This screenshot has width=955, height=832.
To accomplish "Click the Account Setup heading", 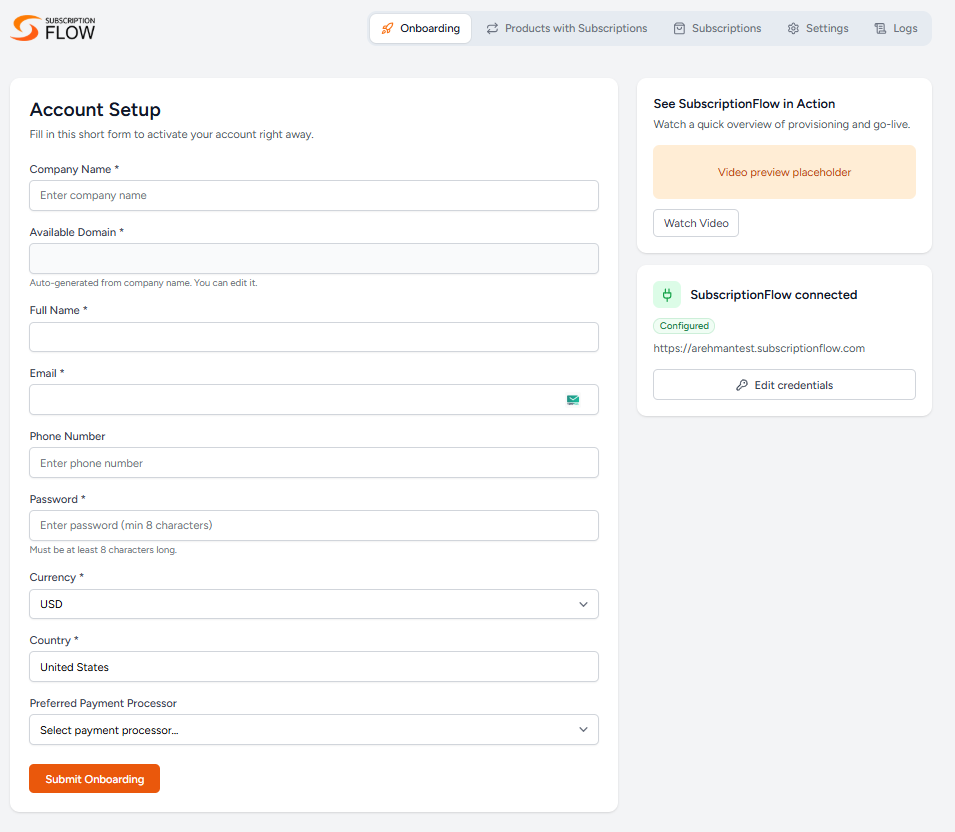I will 95,110.
